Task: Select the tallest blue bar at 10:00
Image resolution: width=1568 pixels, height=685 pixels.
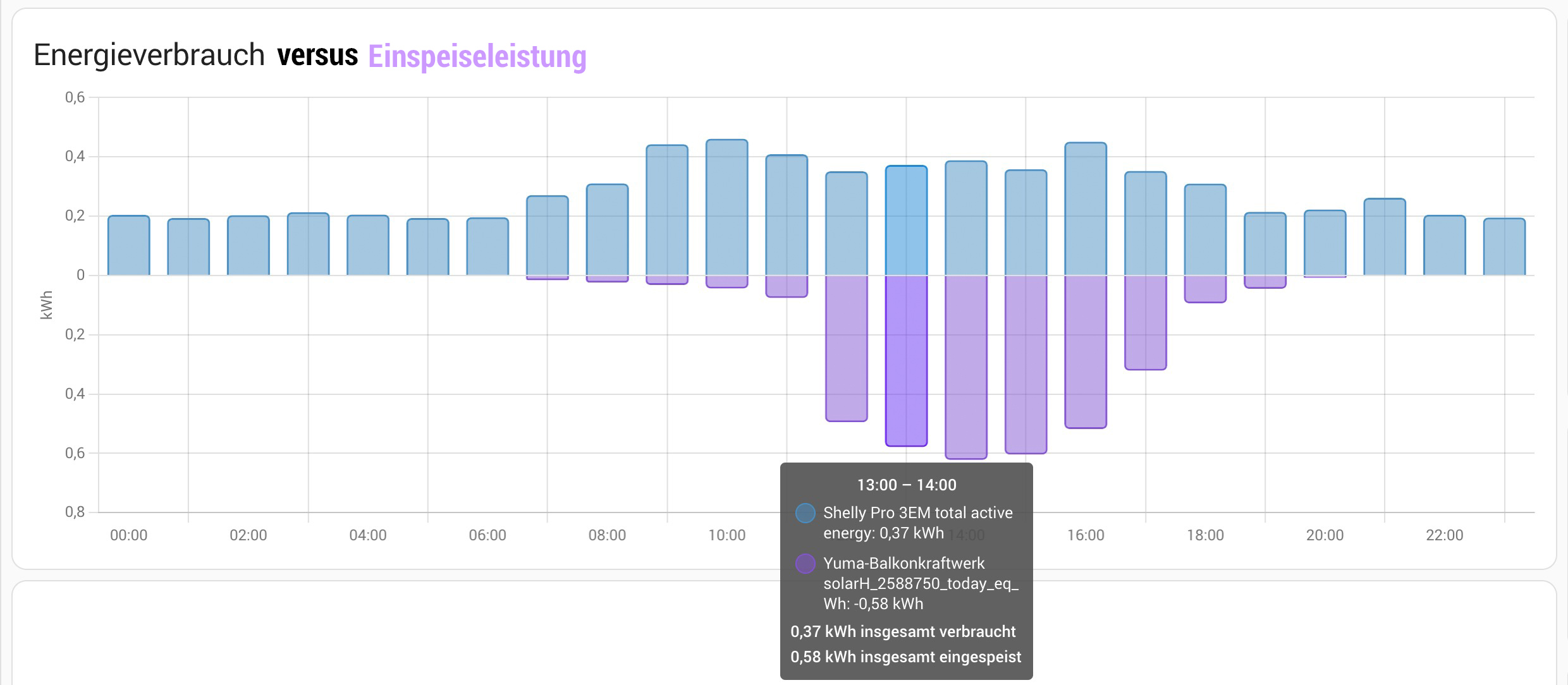Action: point(726,207)
